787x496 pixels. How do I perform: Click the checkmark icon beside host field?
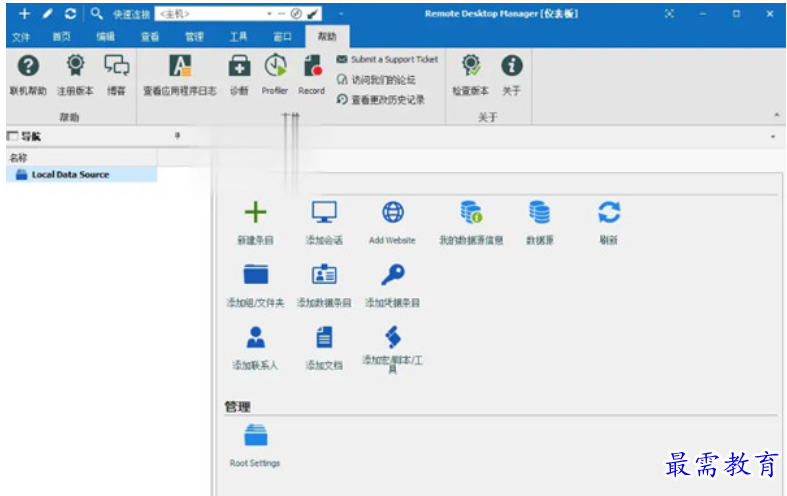point(313,14)
